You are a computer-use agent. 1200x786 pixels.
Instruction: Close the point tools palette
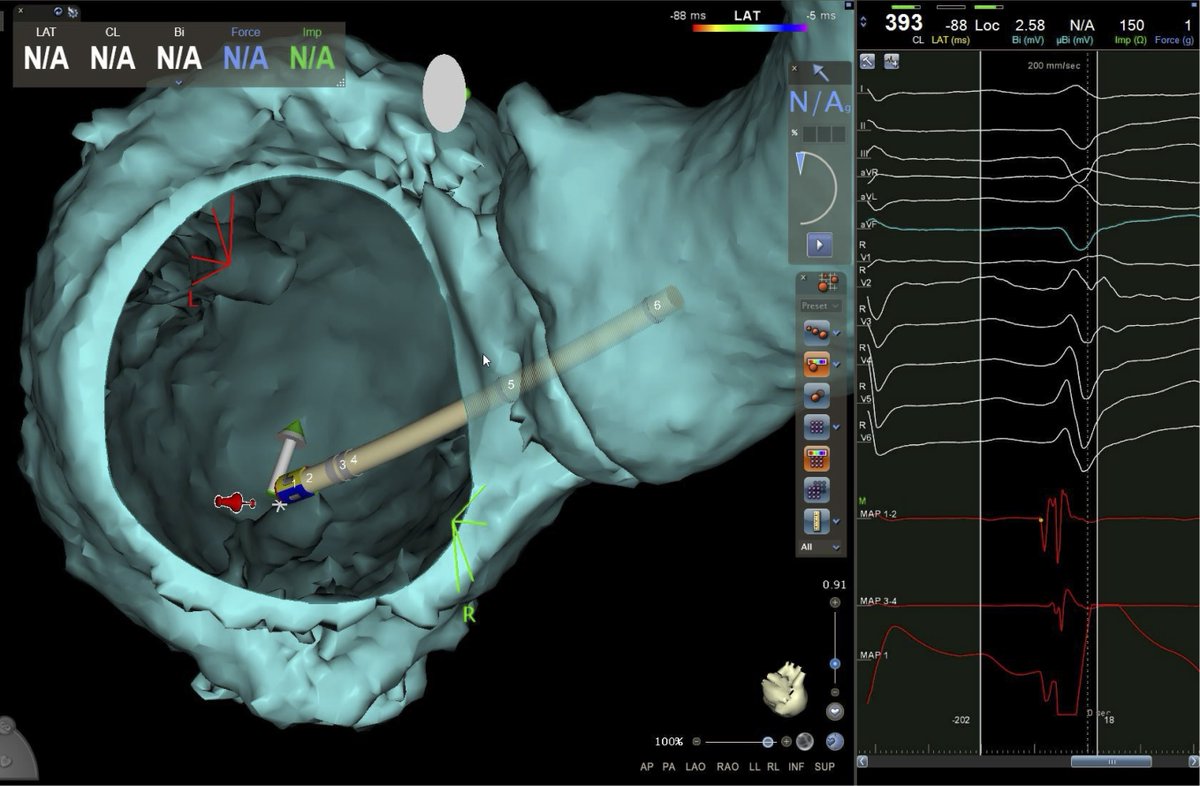[x=802, y=277]
